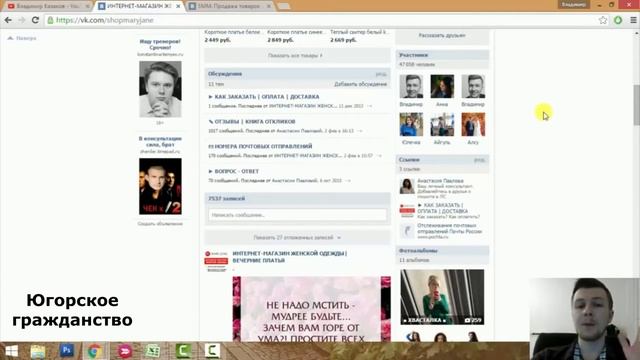
Task: Switch to the first YouTube tab
Action: click(49, 6)
